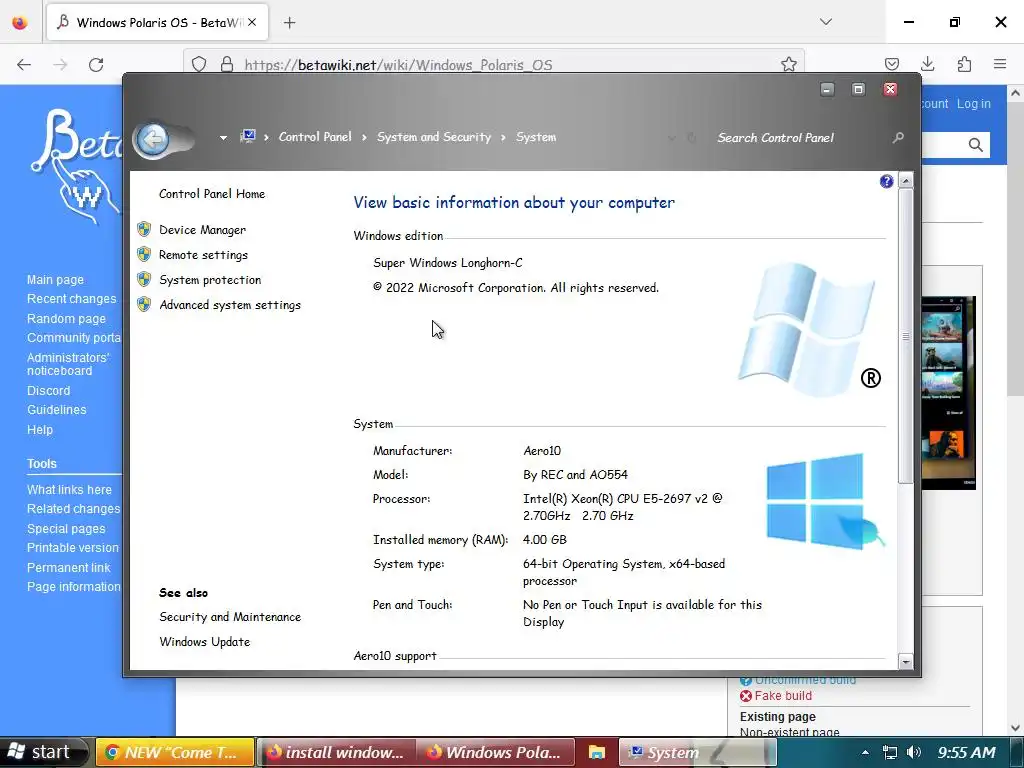Viewport: 1024px width, 768px height.
Task: Open Guidelines link in BetaWiki sidebar
Action: pyautogui.click(x=56, y=410)
